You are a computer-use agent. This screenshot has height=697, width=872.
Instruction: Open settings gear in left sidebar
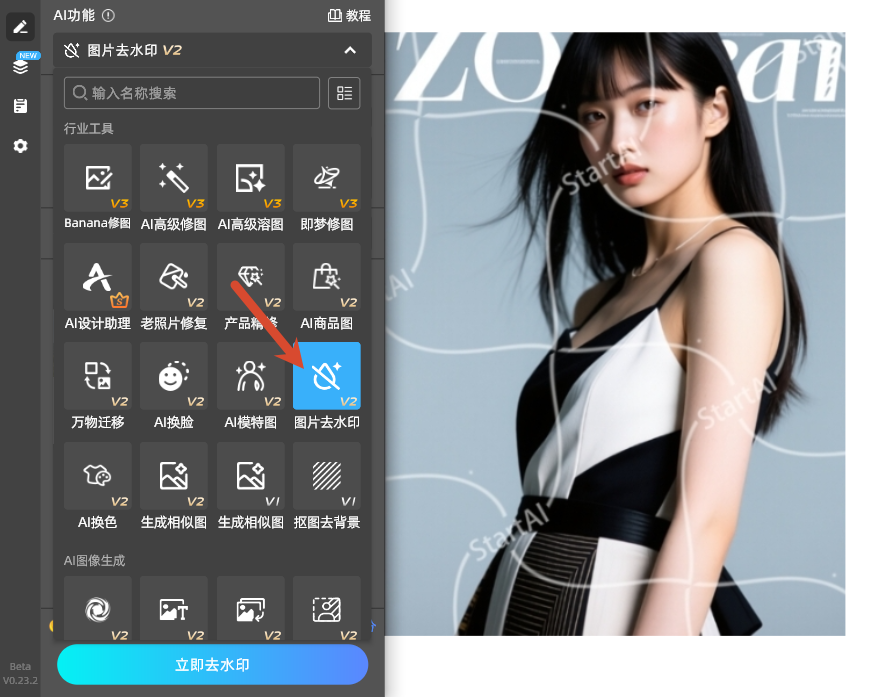[x=20, y=146]
